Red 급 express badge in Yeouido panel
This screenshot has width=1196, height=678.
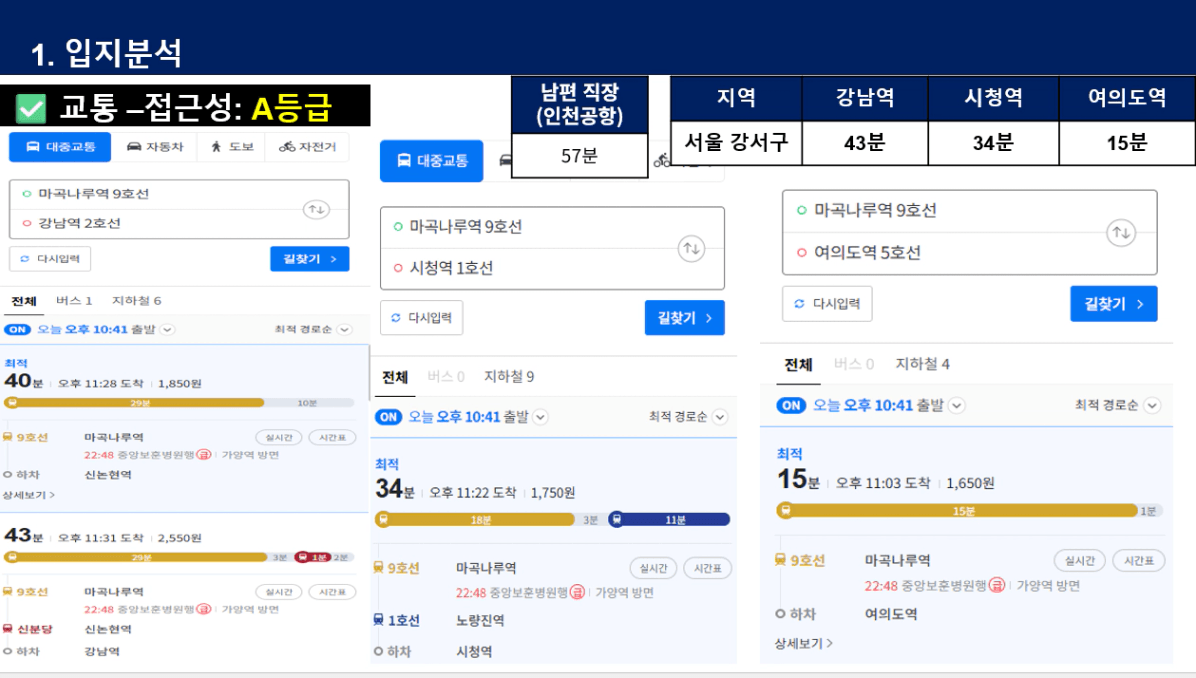tap(996, 586)
